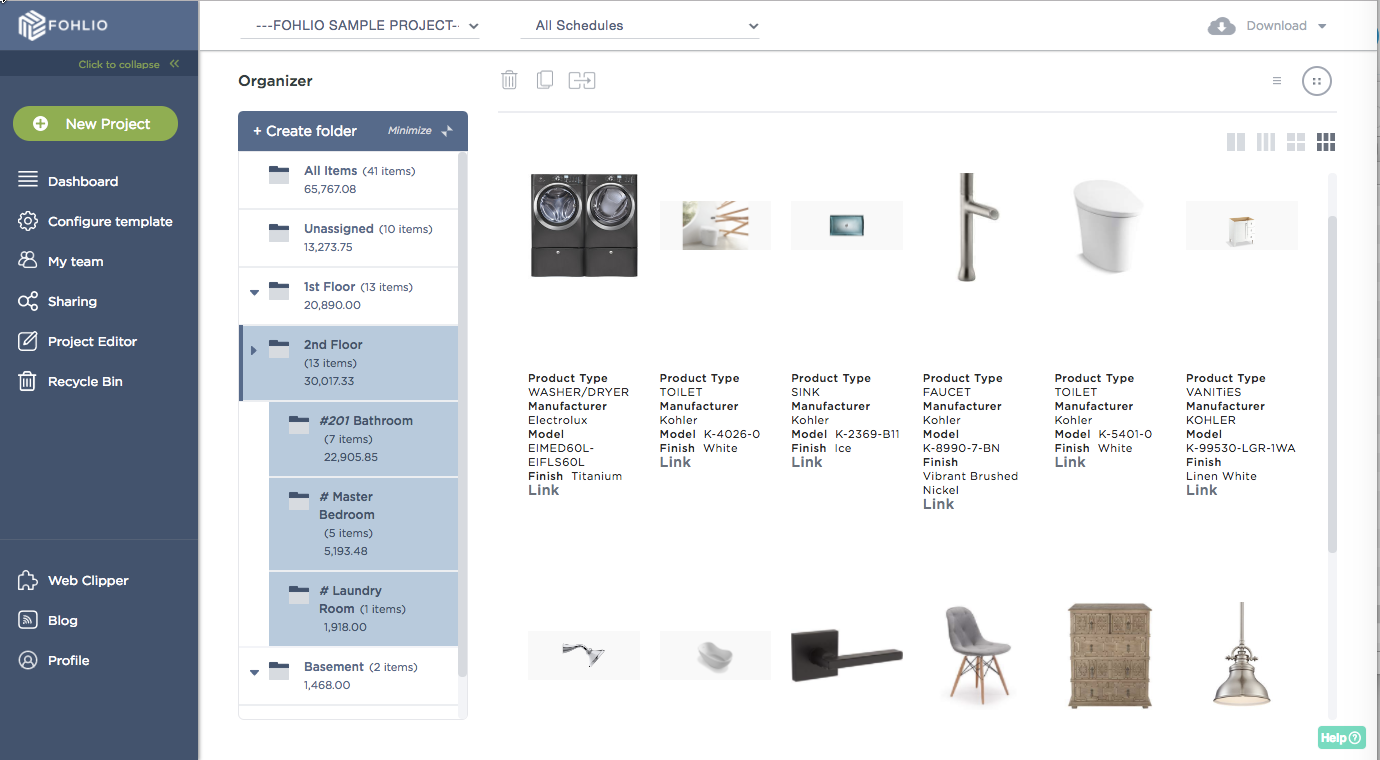
Task: Switch to list view icon
Action: pos(1277,81)
